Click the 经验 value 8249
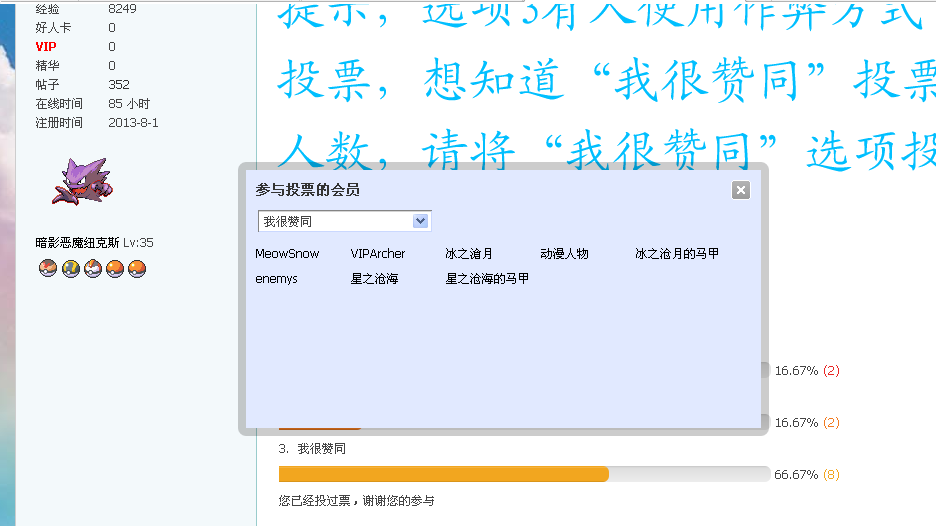The width and height of the screenshot is (936, 526). tap(122, 9)
